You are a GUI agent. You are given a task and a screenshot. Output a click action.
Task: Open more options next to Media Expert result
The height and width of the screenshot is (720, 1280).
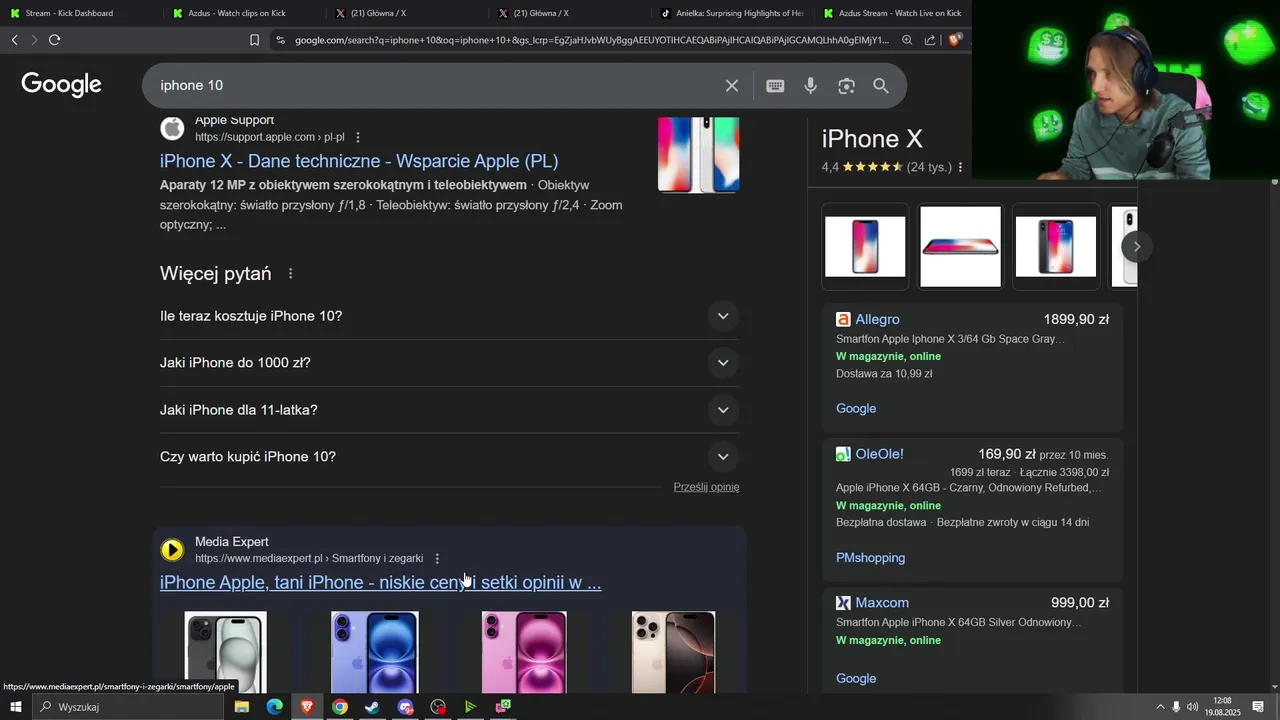point(437,559)
